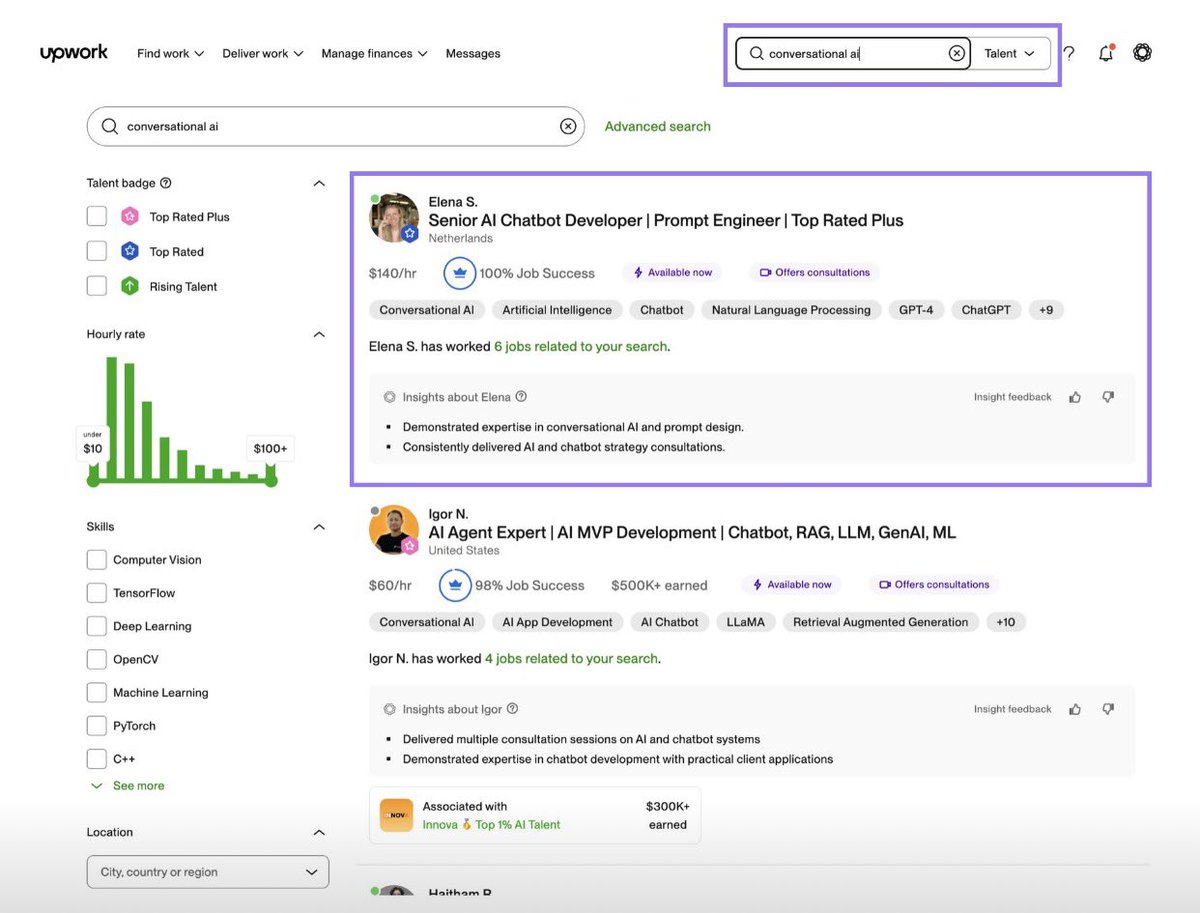1200x913 pixels.
Task: Check the C++ skill checkbox
Action: coord(97,758)
